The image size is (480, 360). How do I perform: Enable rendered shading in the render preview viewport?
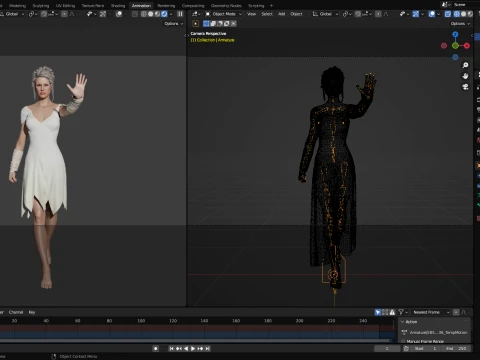164,14
